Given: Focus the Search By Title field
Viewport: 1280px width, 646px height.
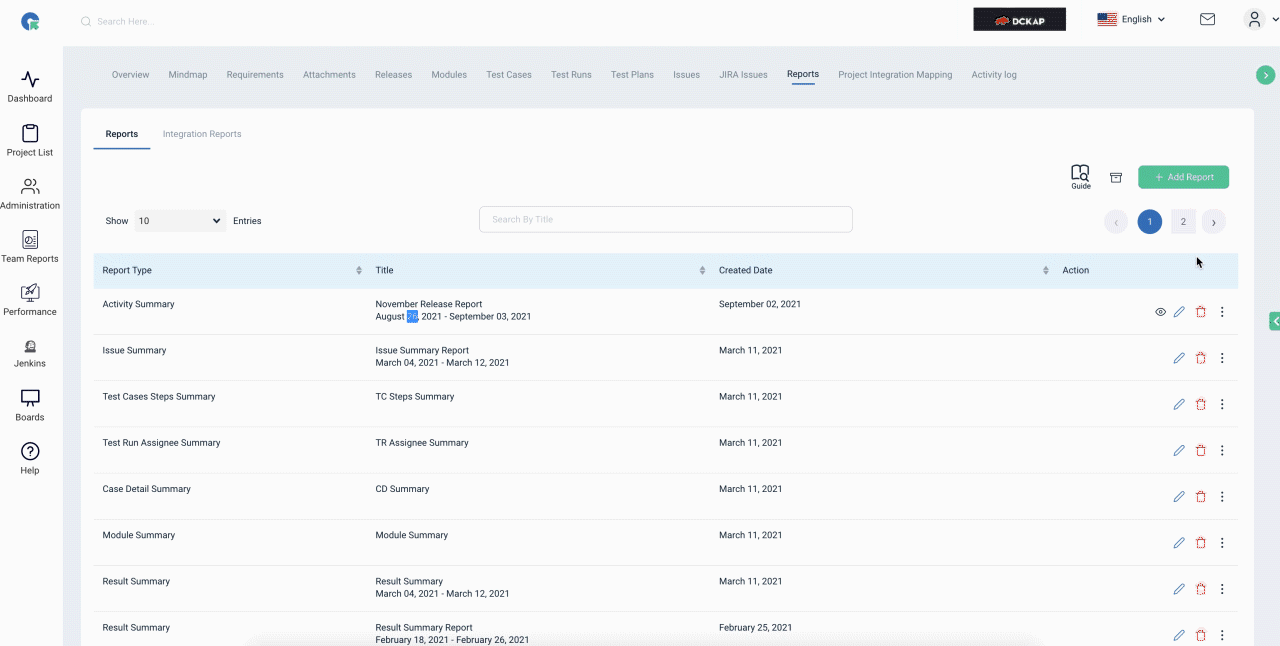Looking at the screenshot, I should pos(666,219).
